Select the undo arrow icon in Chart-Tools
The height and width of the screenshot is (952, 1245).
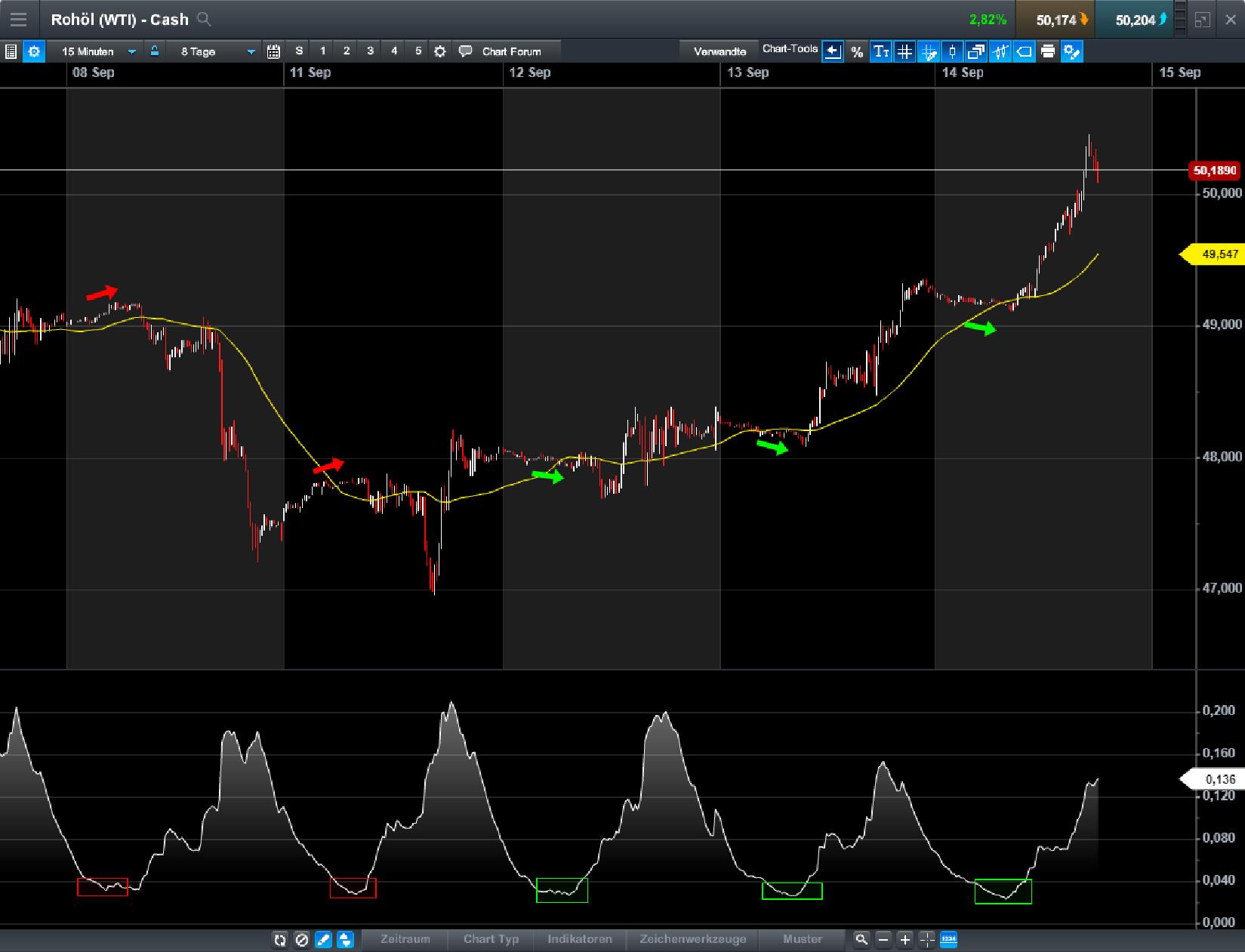pos(833,51)
